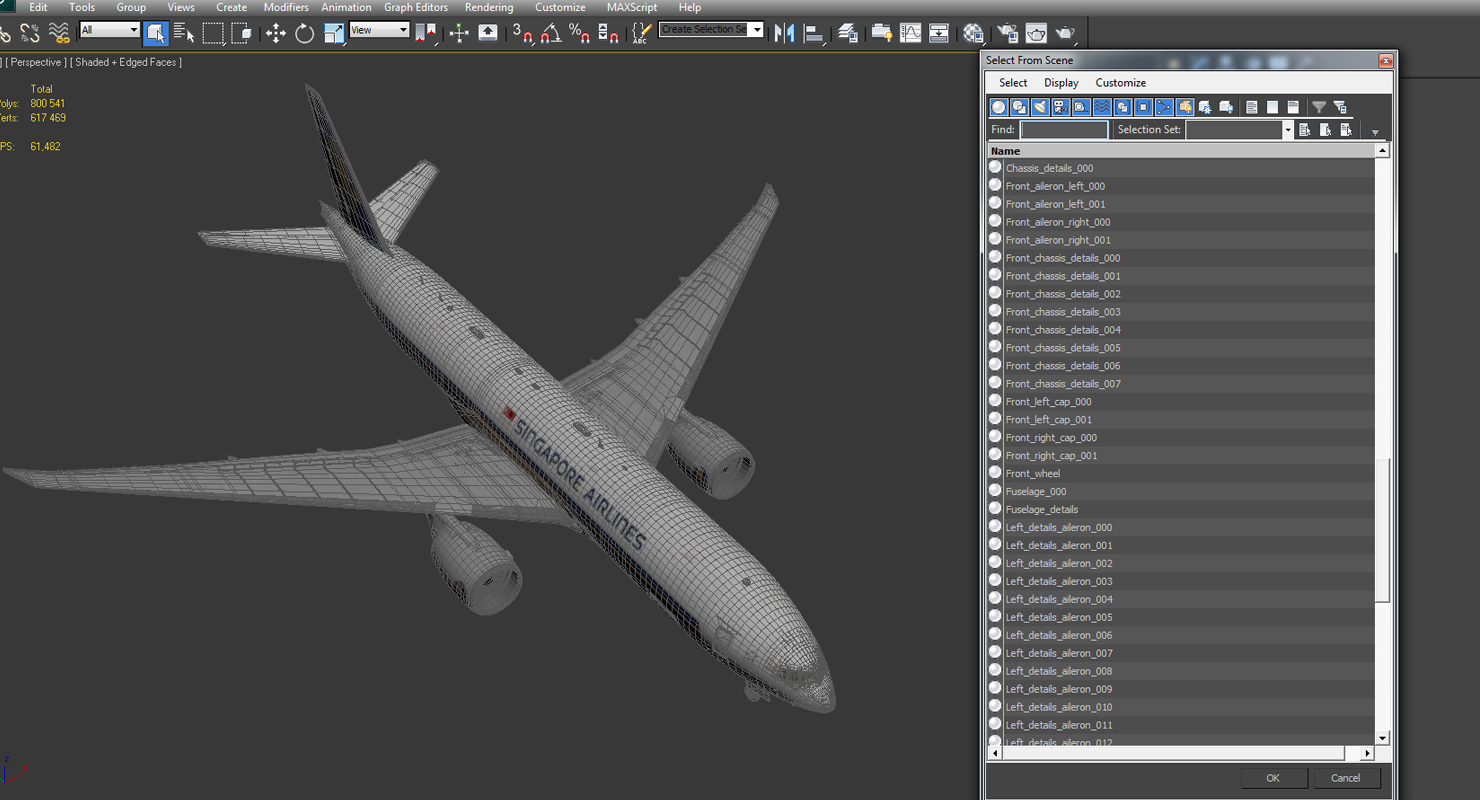
Task: Click scroll right arrow in horizontal scrollbar
Action: [1367, 753]
